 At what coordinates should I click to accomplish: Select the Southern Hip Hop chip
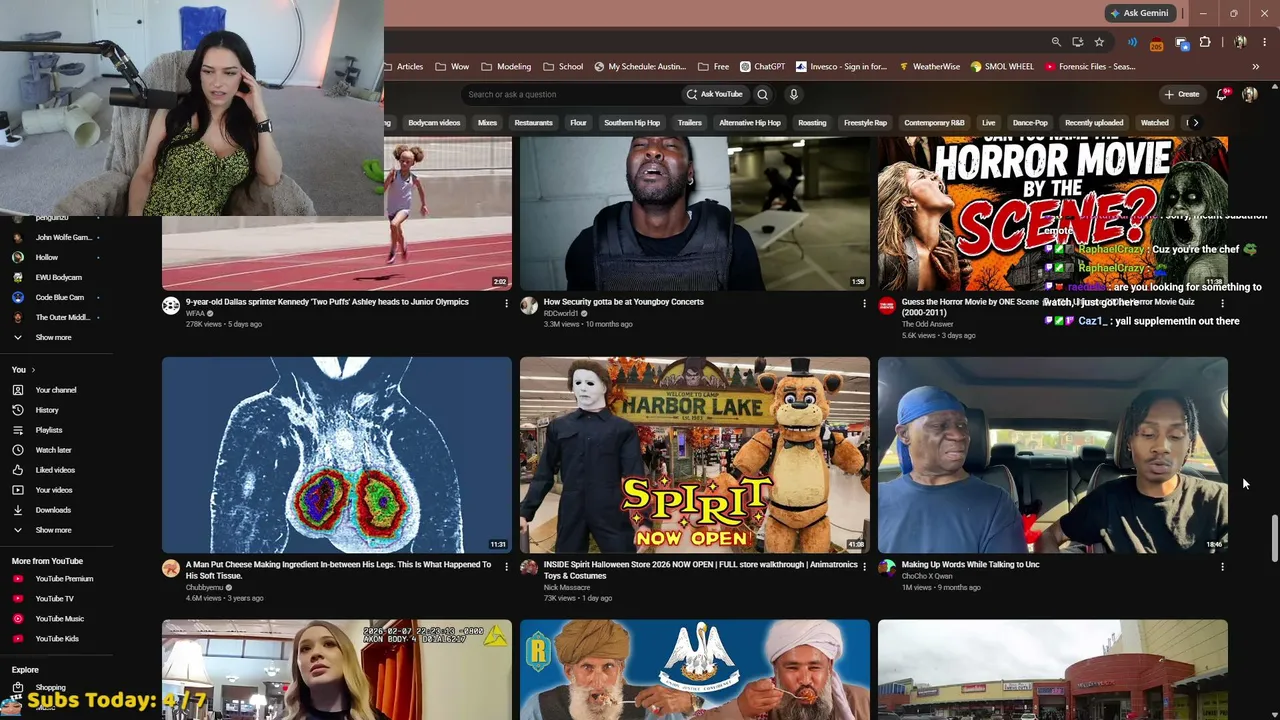click(632, 123)
